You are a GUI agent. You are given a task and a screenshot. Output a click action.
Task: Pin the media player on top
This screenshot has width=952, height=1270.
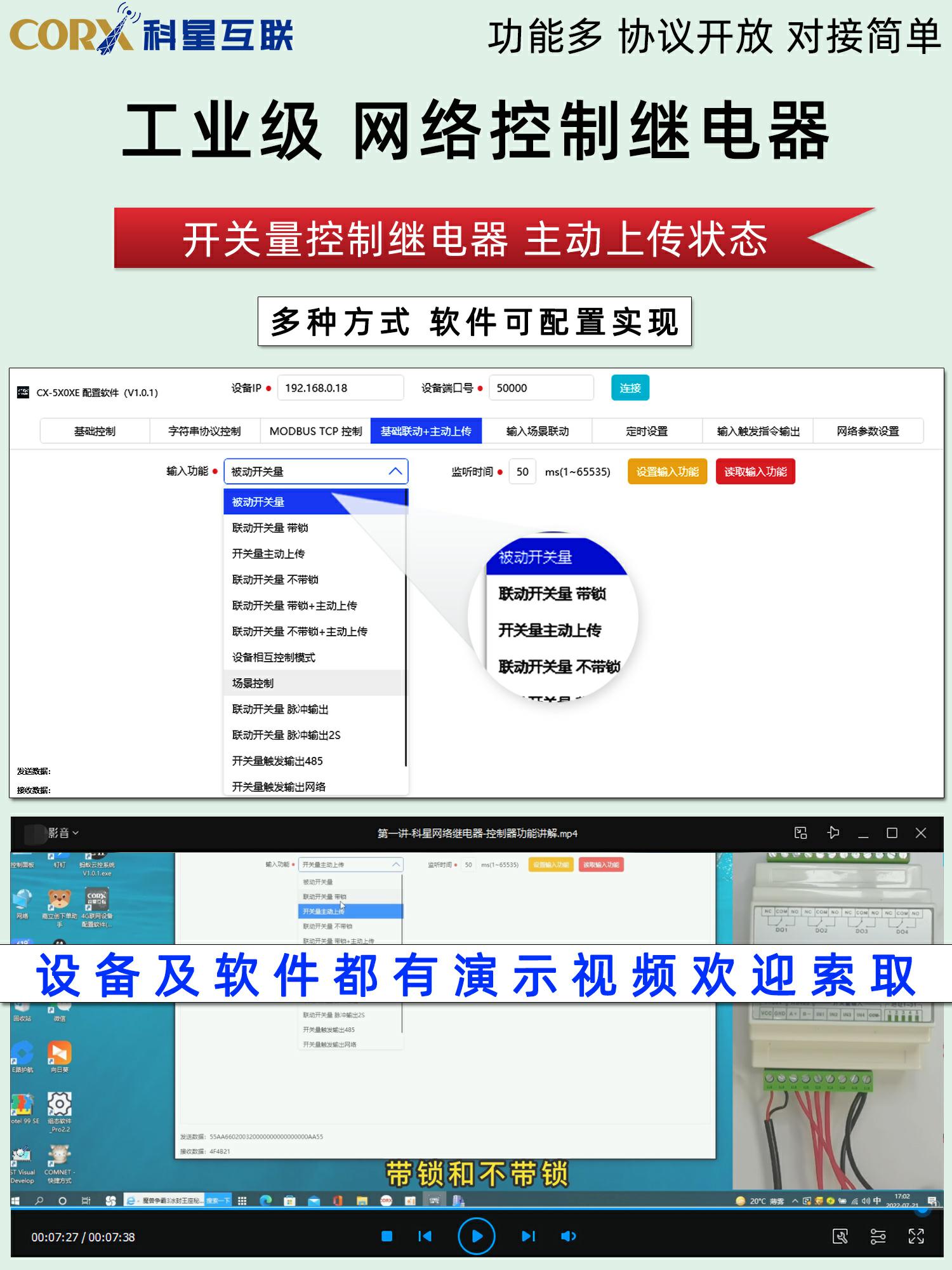[833, 832]
